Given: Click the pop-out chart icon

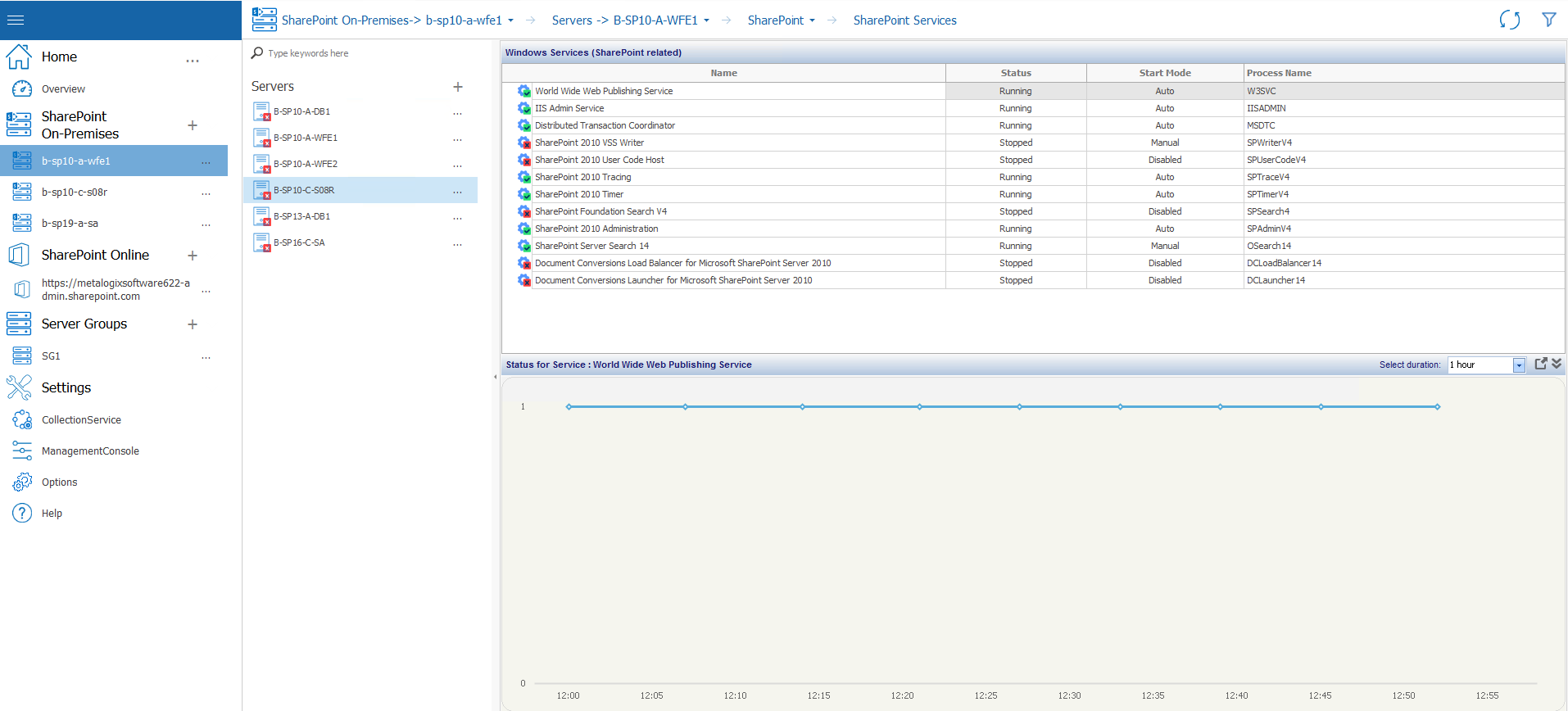Looking at the screenshot, I should click(x=1540, y=364).
